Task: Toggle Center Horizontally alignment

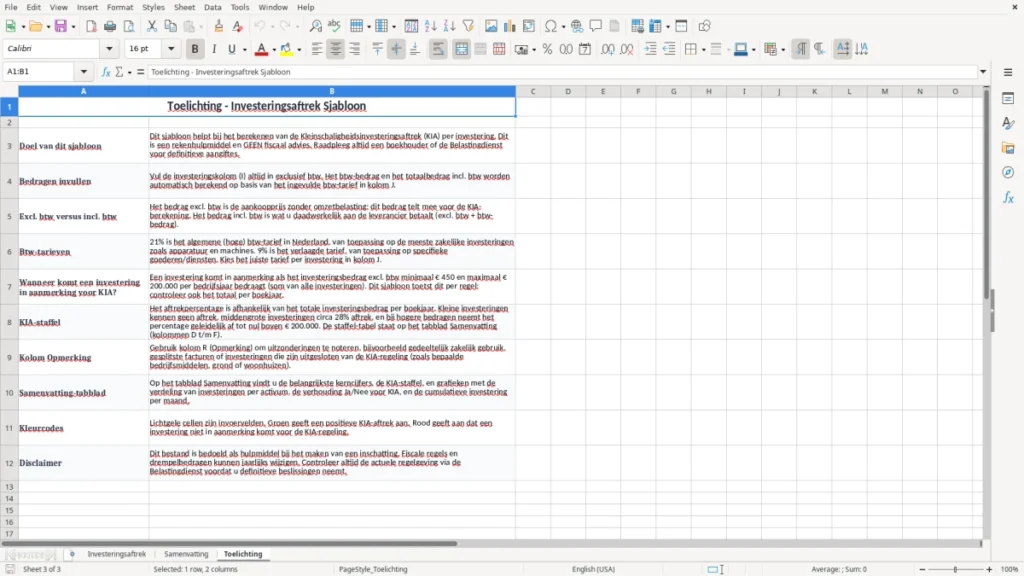Action: [x=336, y=49]
